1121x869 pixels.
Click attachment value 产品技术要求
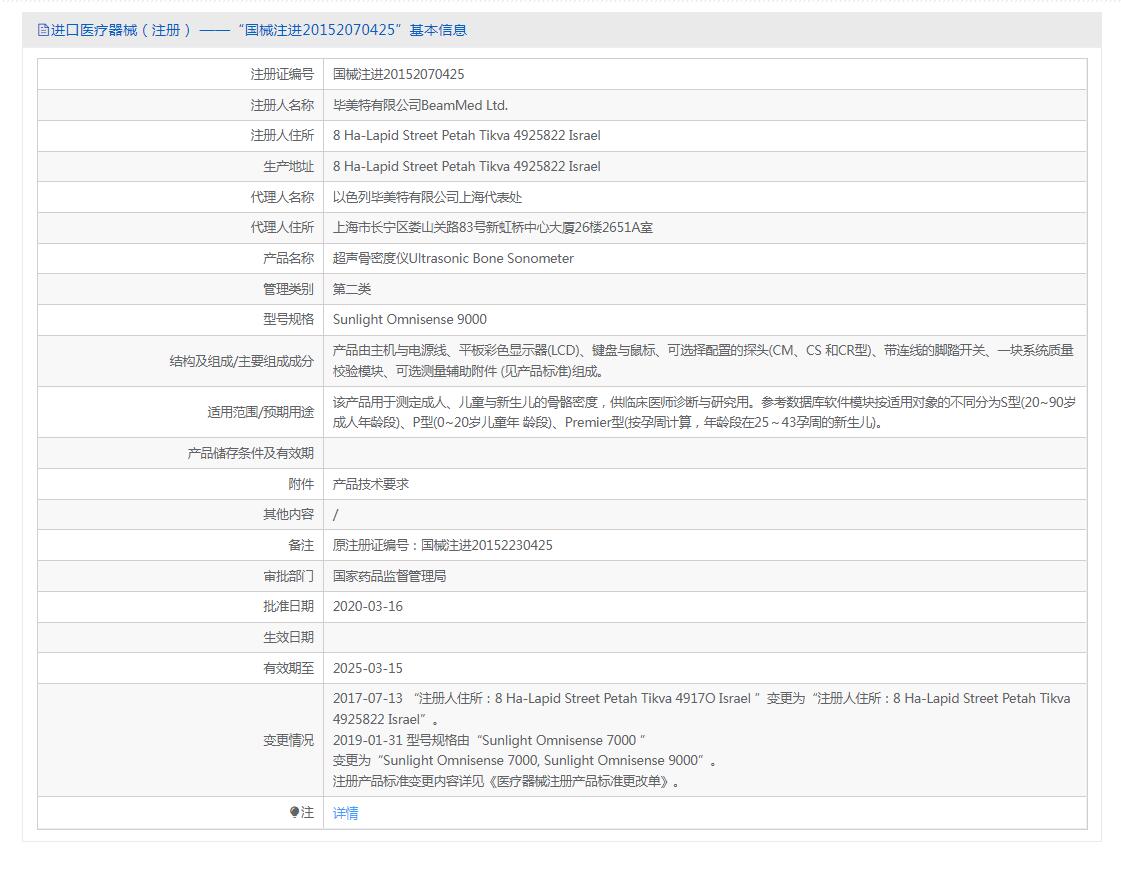coord(370,484)
